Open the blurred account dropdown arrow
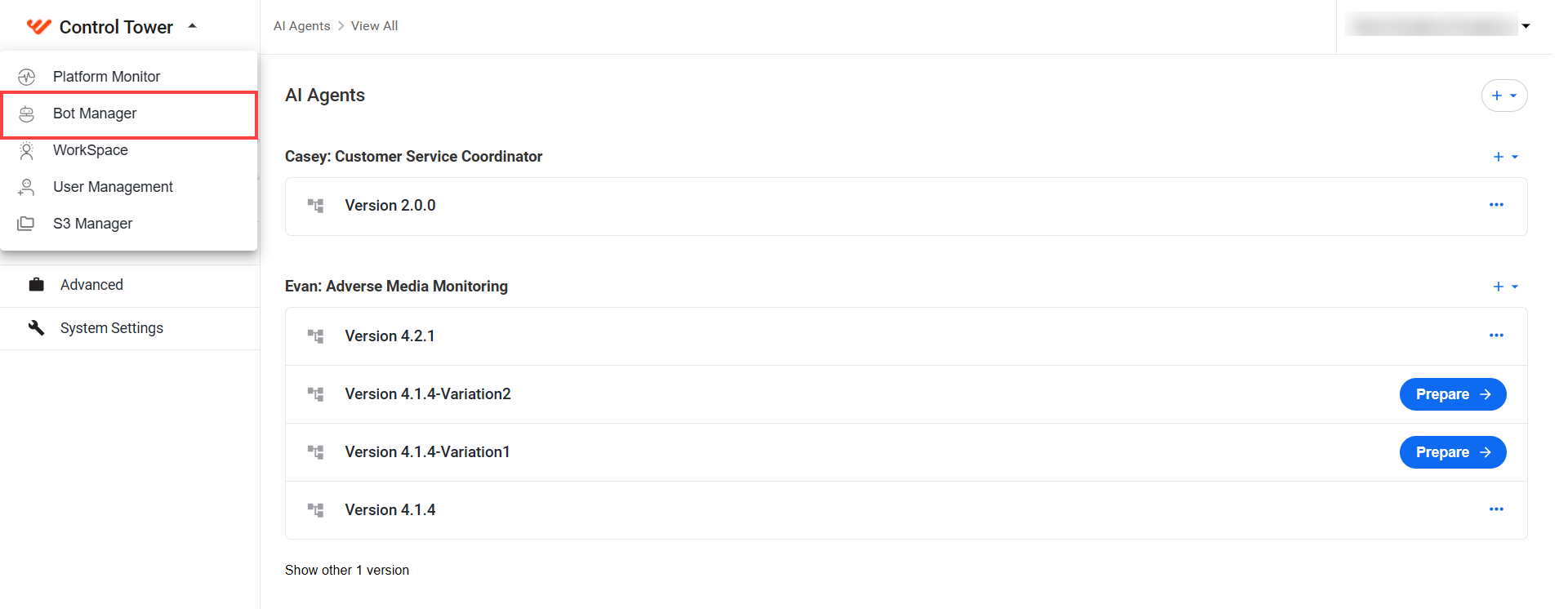Image resolution: width=1568 pixels, height=609 pixels. pos(1526,26)
